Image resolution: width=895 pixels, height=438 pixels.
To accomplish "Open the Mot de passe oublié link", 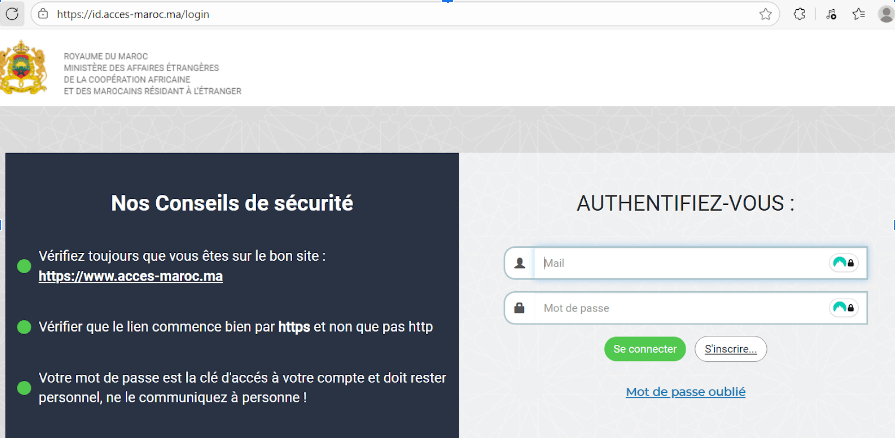I will pyautogui.click(x=685, y=392).
